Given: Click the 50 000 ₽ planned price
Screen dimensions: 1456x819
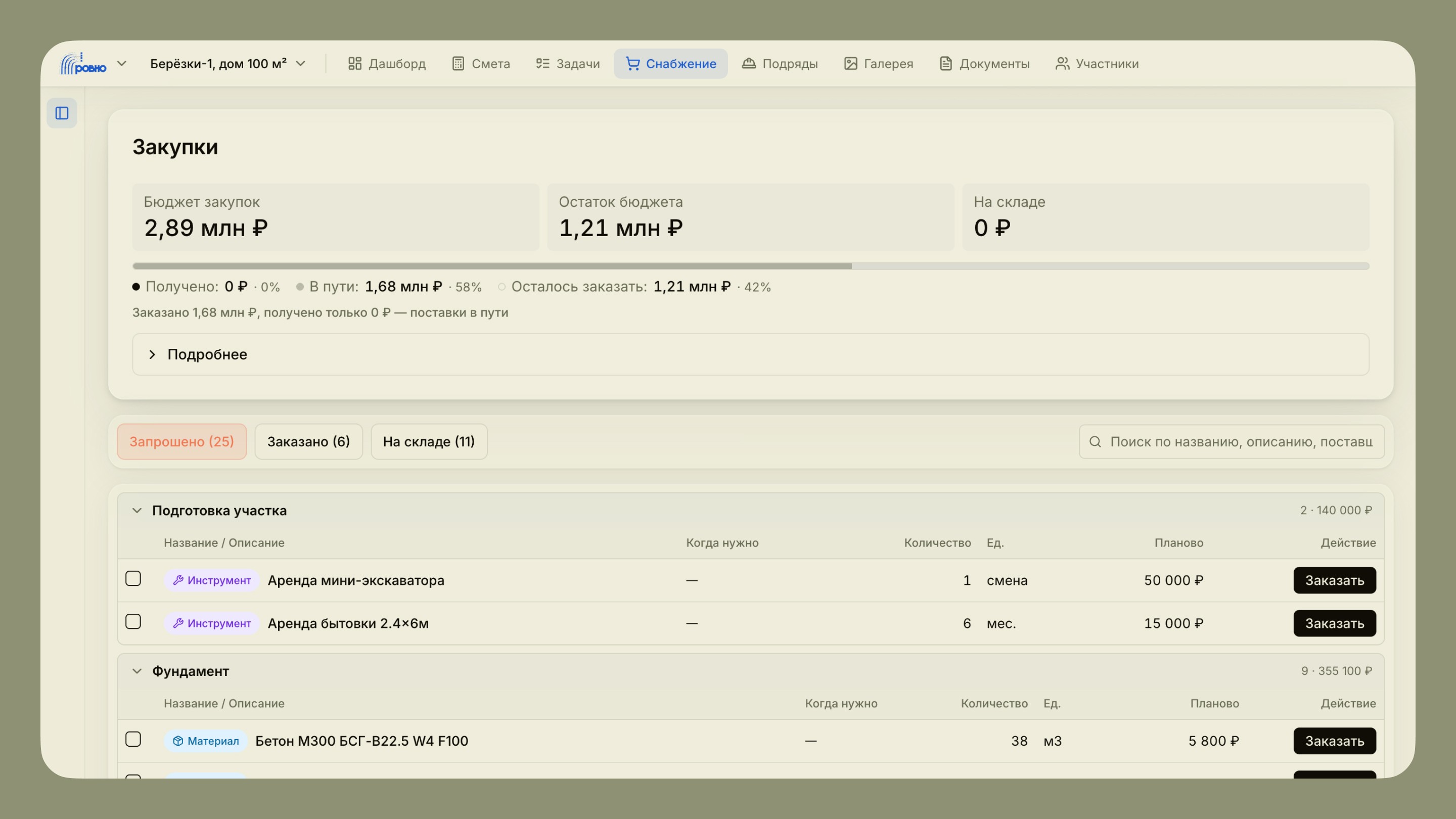Looking at the screenshot, I should coord(1173,580).
